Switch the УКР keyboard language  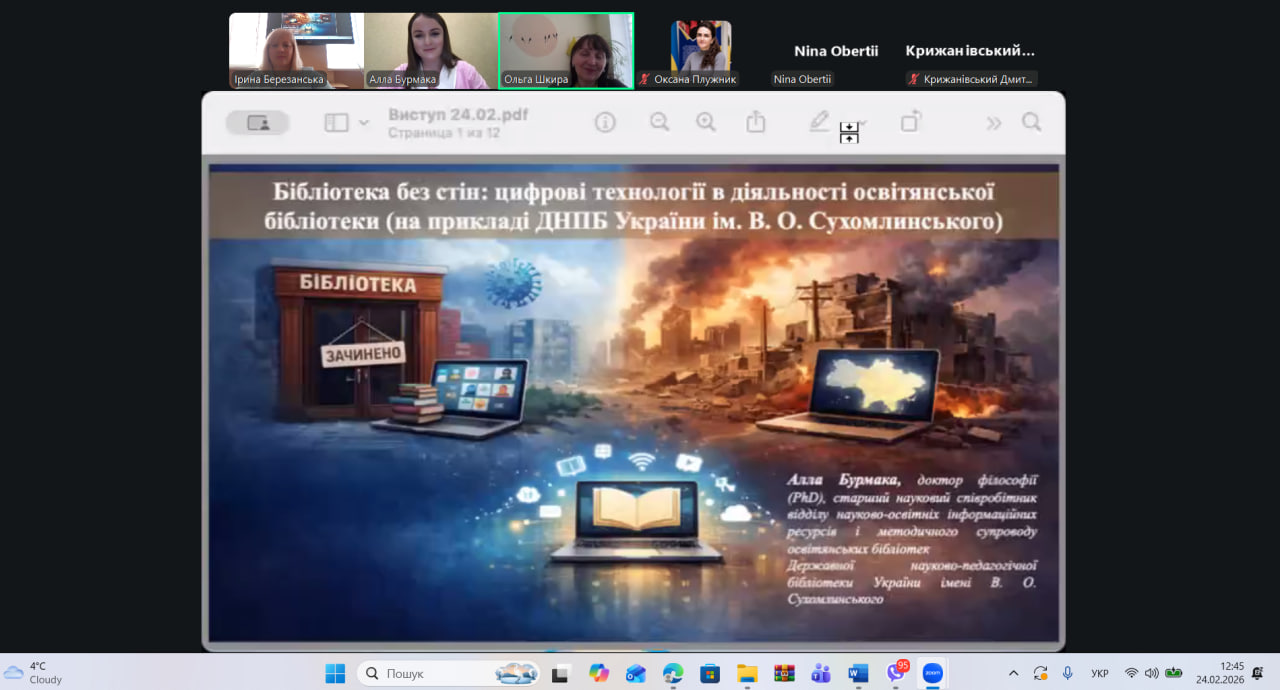tap(1099, 673)
